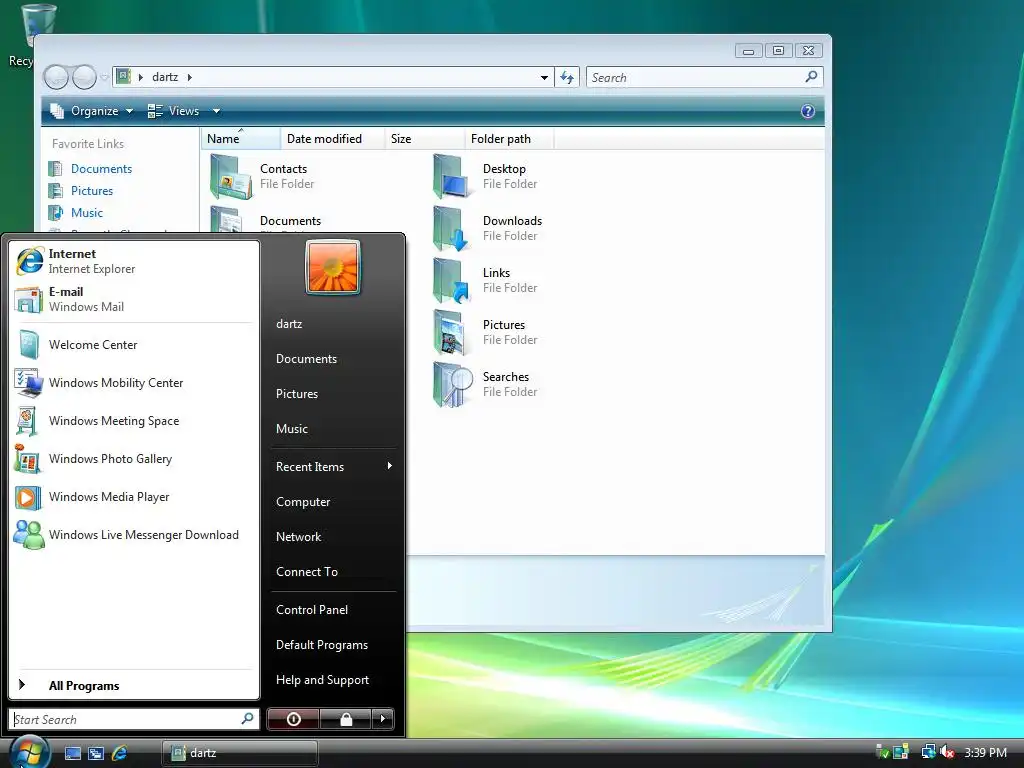Open Windows Meeting Space
1024x768 pixels.
[134, 421]
